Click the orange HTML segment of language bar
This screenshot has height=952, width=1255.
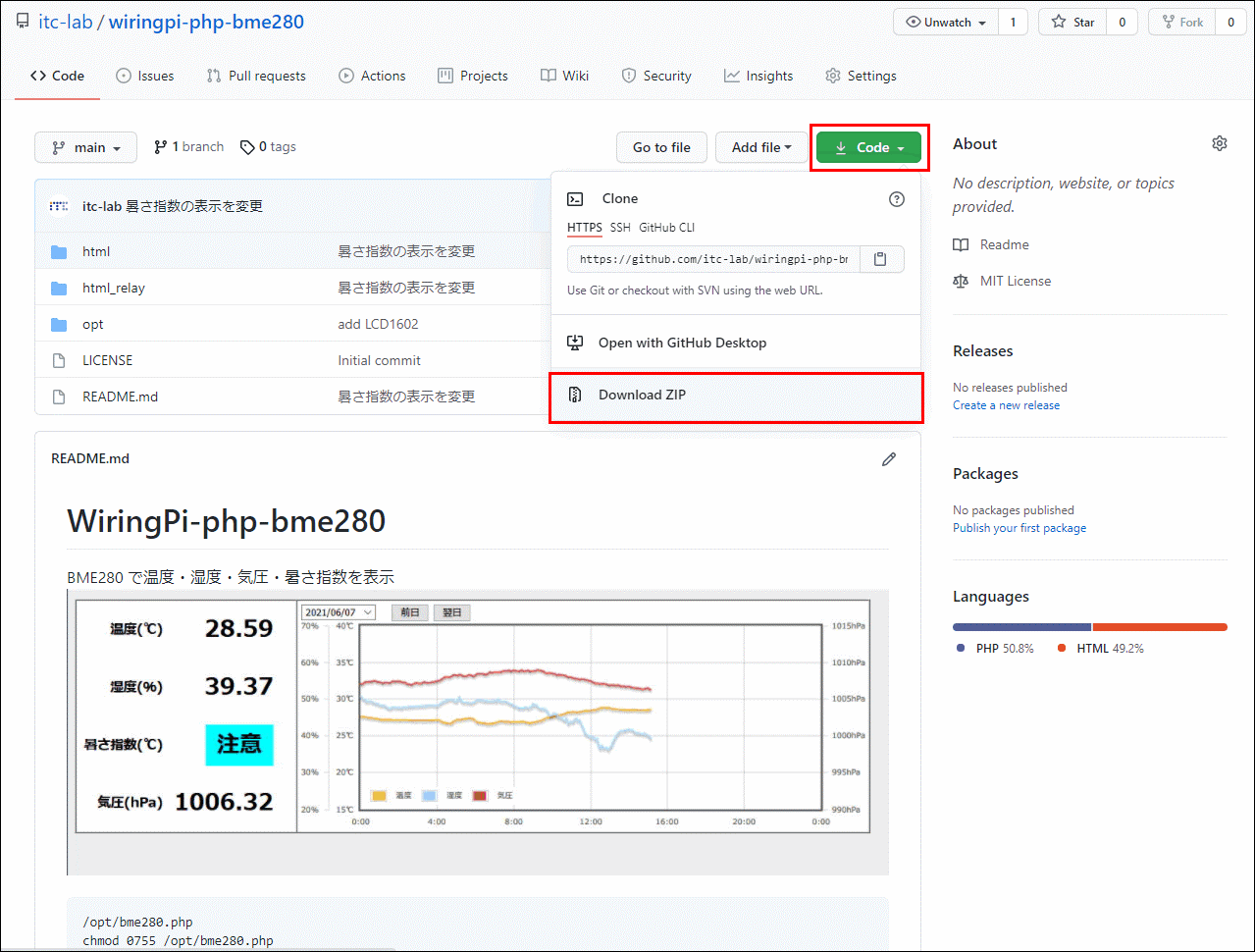pyautogui.click(x=1160, y=627)
